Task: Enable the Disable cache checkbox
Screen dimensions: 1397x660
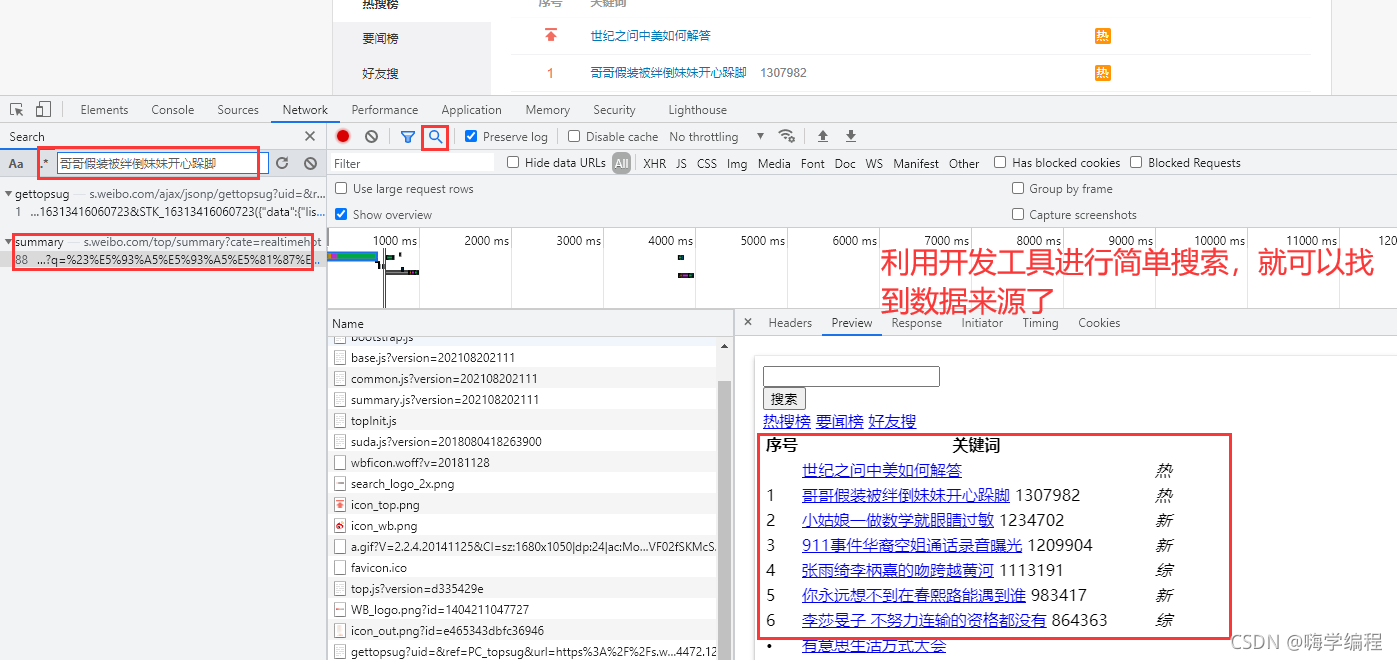Action: pyautogui.click(x=573, y=136)
